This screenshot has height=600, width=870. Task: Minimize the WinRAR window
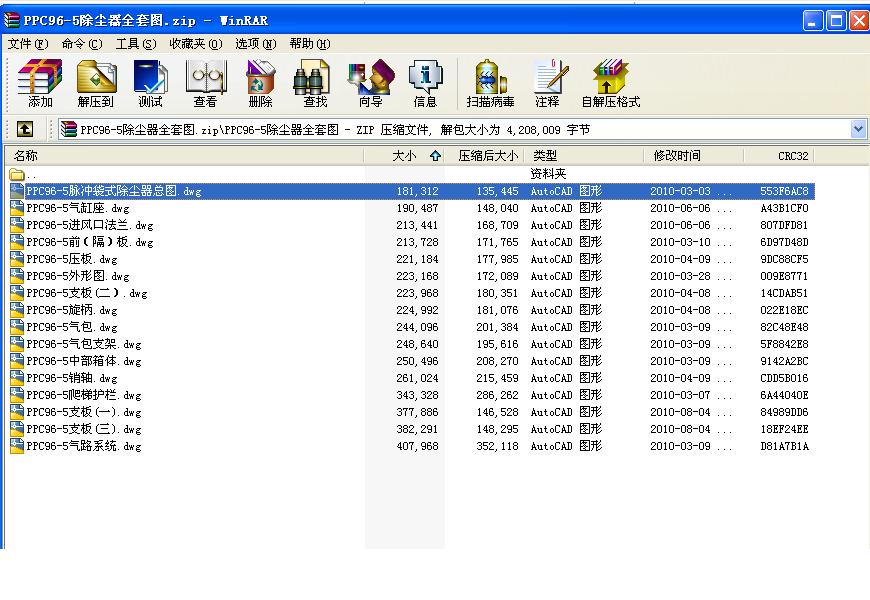(x=813, y=21)
